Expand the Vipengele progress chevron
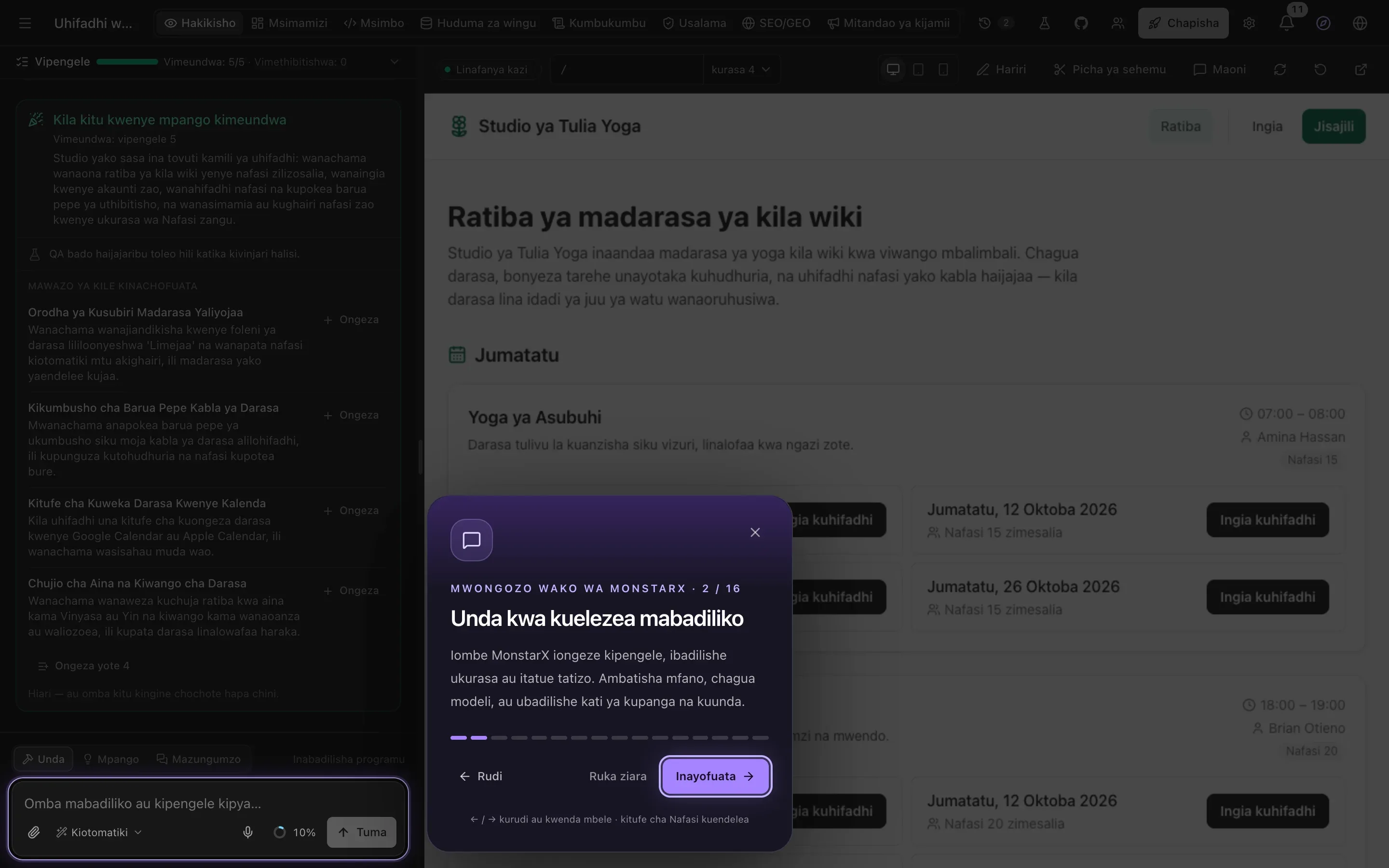The width and height of the screenshot is (1389, 868). pyautogui.click(x=395, y=61)
